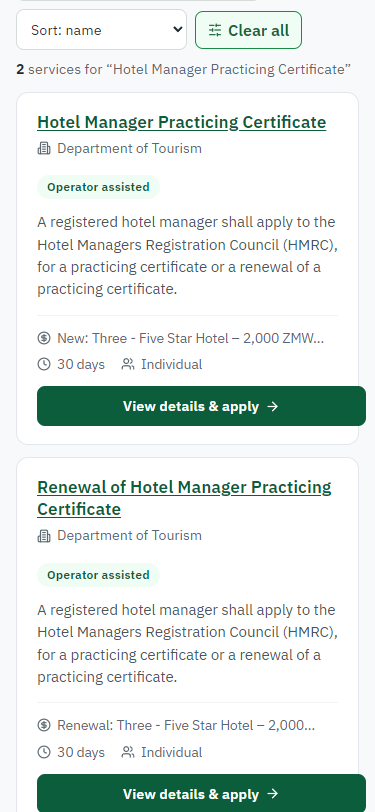Click the Operator assisted badge on renewal card

(x=98, y=575)
